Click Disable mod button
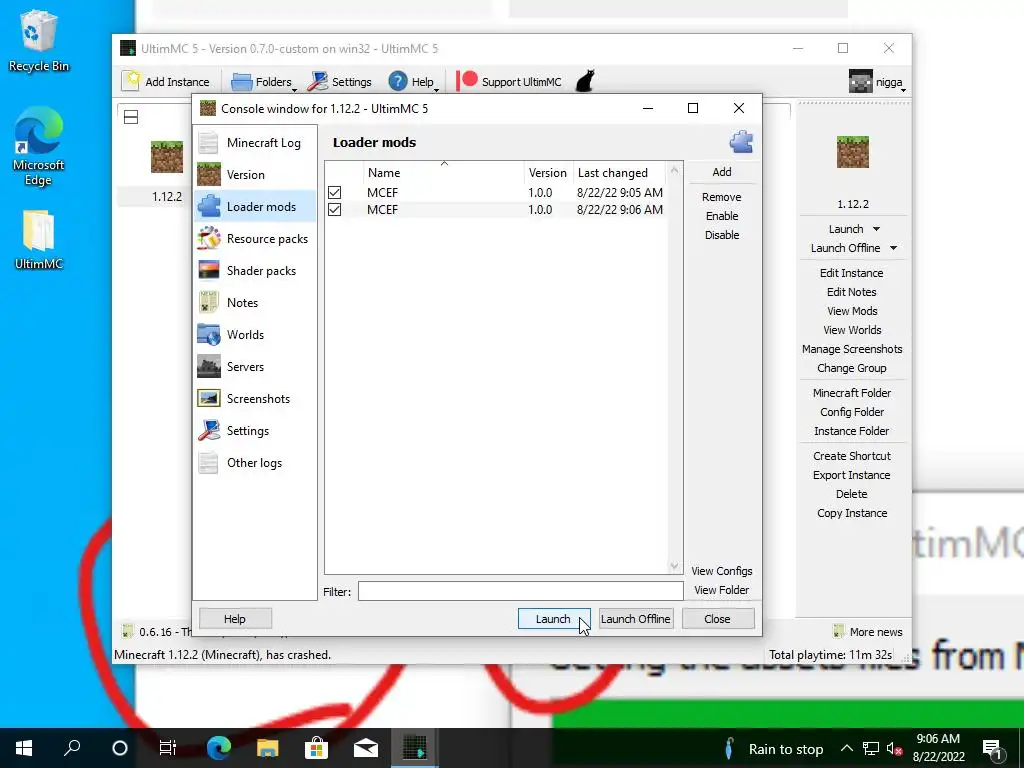The width and height of the screenshot is (1024, 768). (722, 234)
